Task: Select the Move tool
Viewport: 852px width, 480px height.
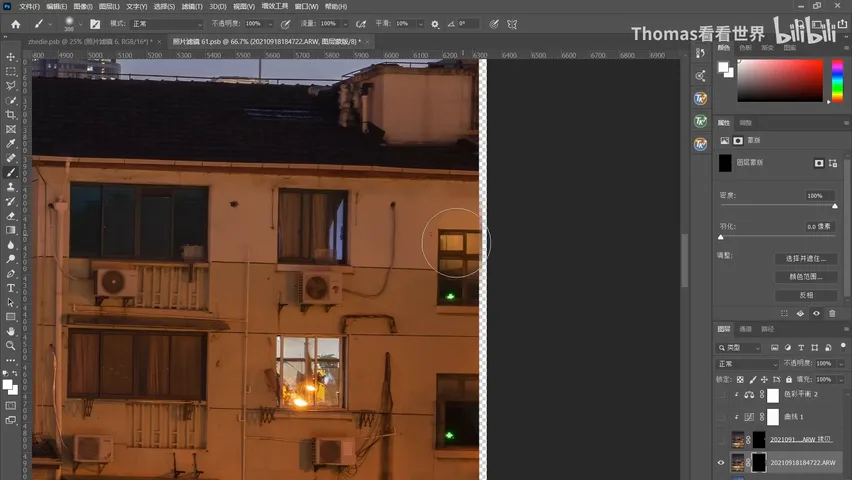Action: [11, 57]
